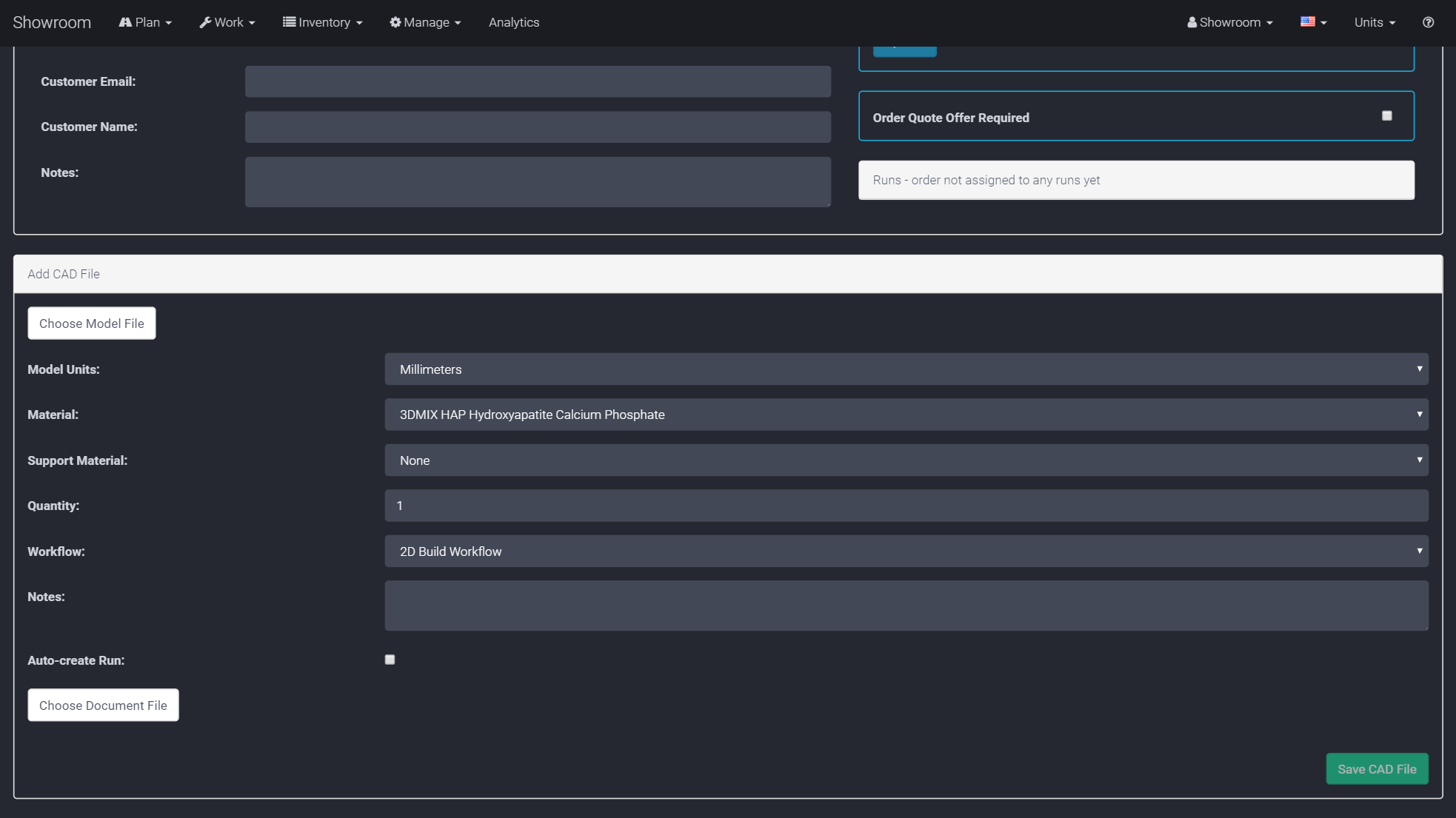Open the US flag language selector
1456x818 pixels.
1313,22
